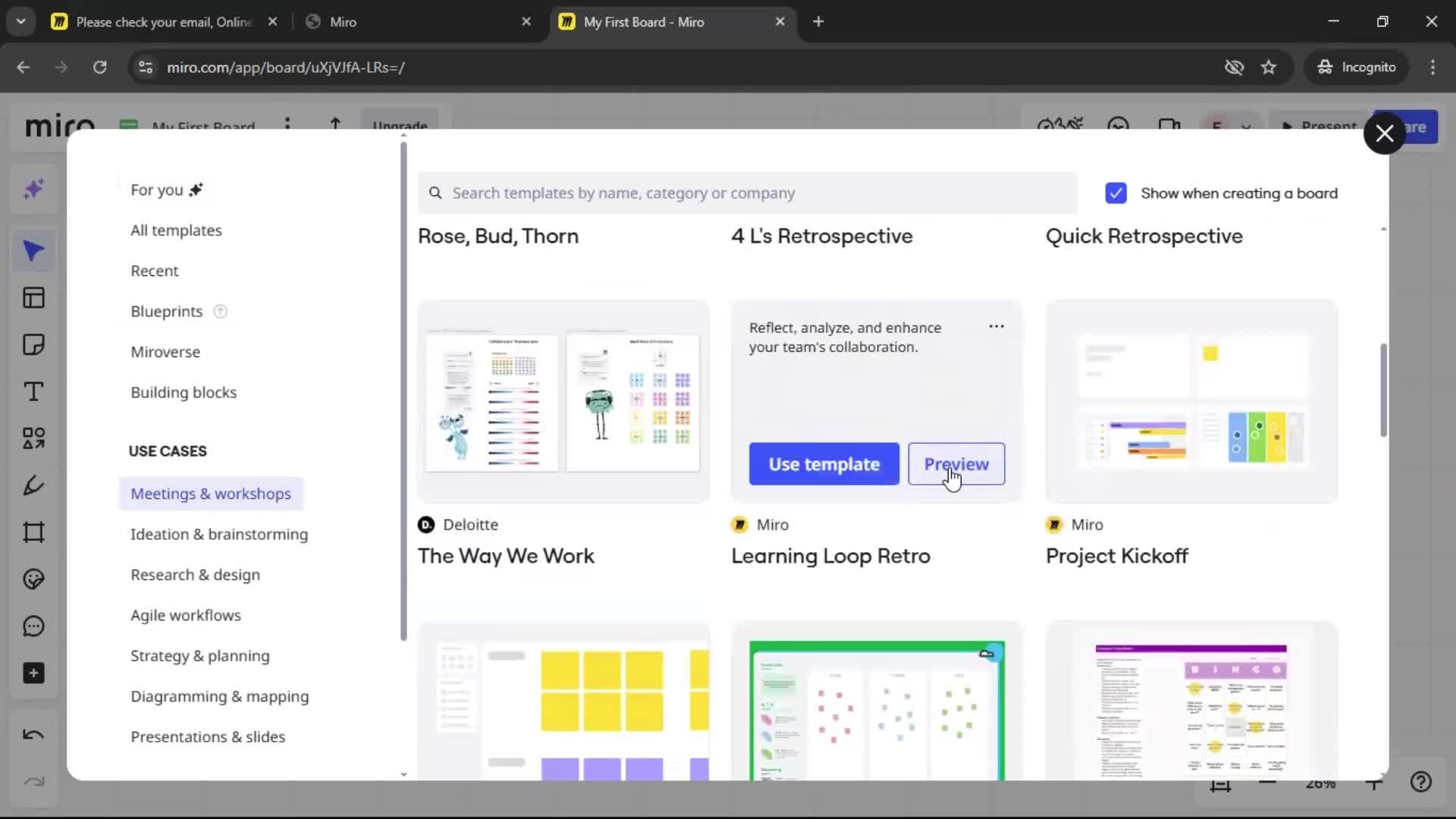The image size is (1456, 819).
Task: Select the frame tool
Action: (33, 532)
